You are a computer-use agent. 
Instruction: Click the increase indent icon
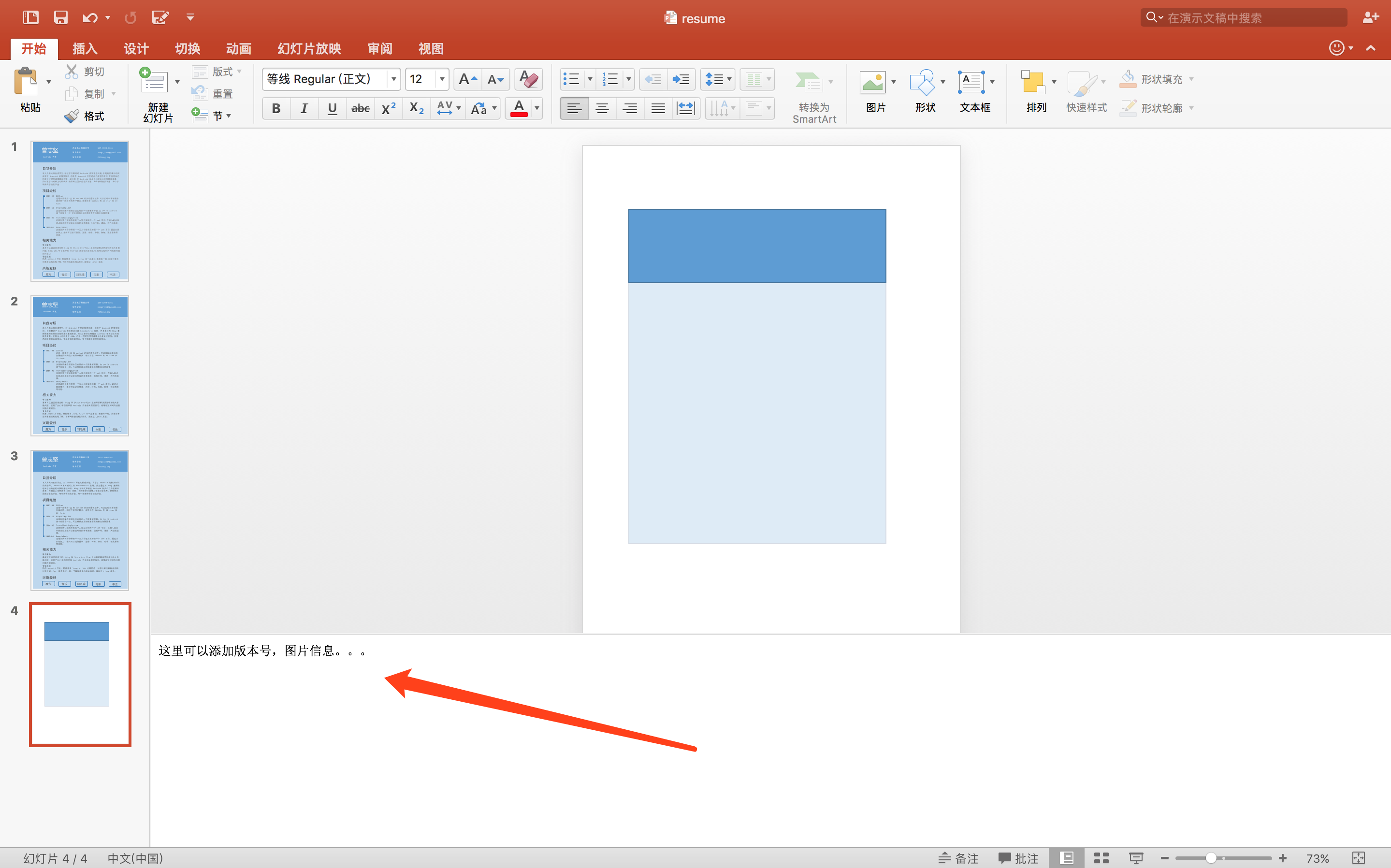pos(681,79)
